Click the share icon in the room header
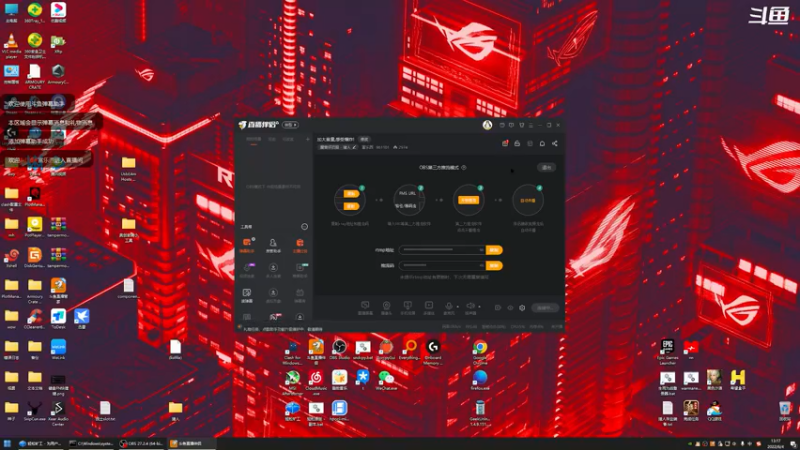 (555, 144)
